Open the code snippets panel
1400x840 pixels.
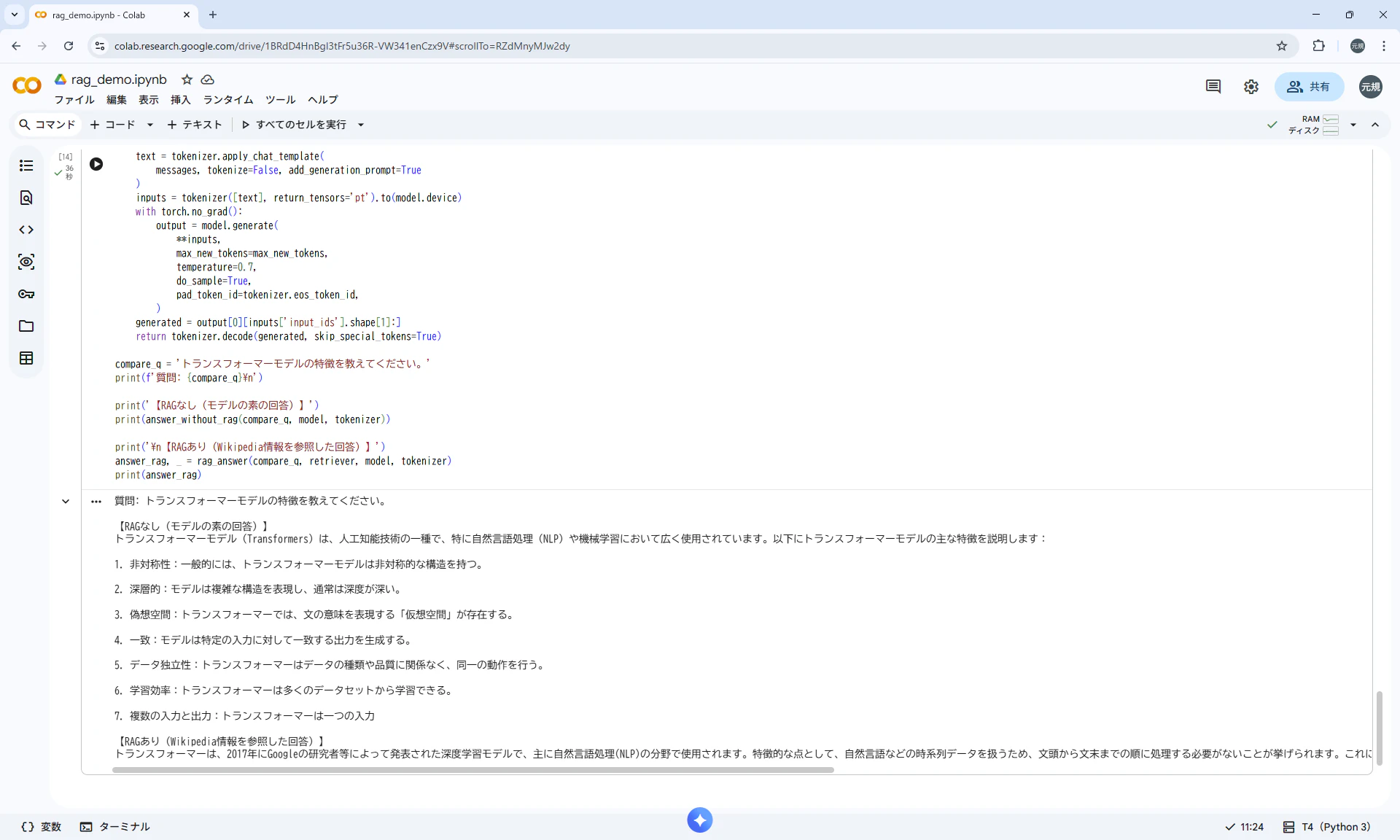(x=26, y=230)
